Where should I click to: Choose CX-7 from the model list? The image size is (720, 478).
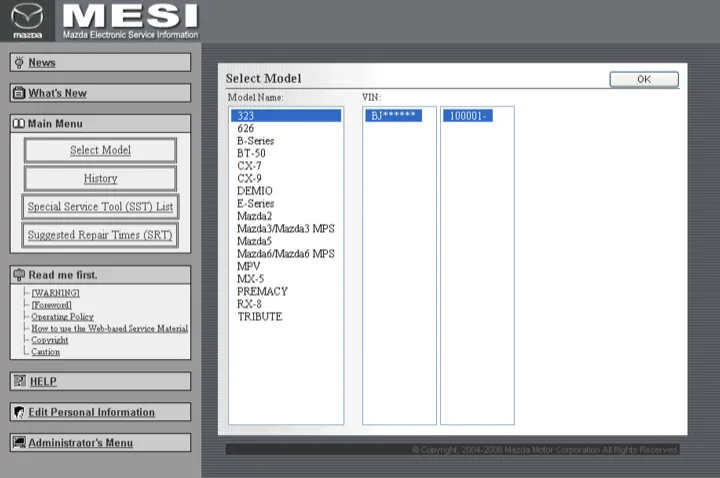pos(286,166)
